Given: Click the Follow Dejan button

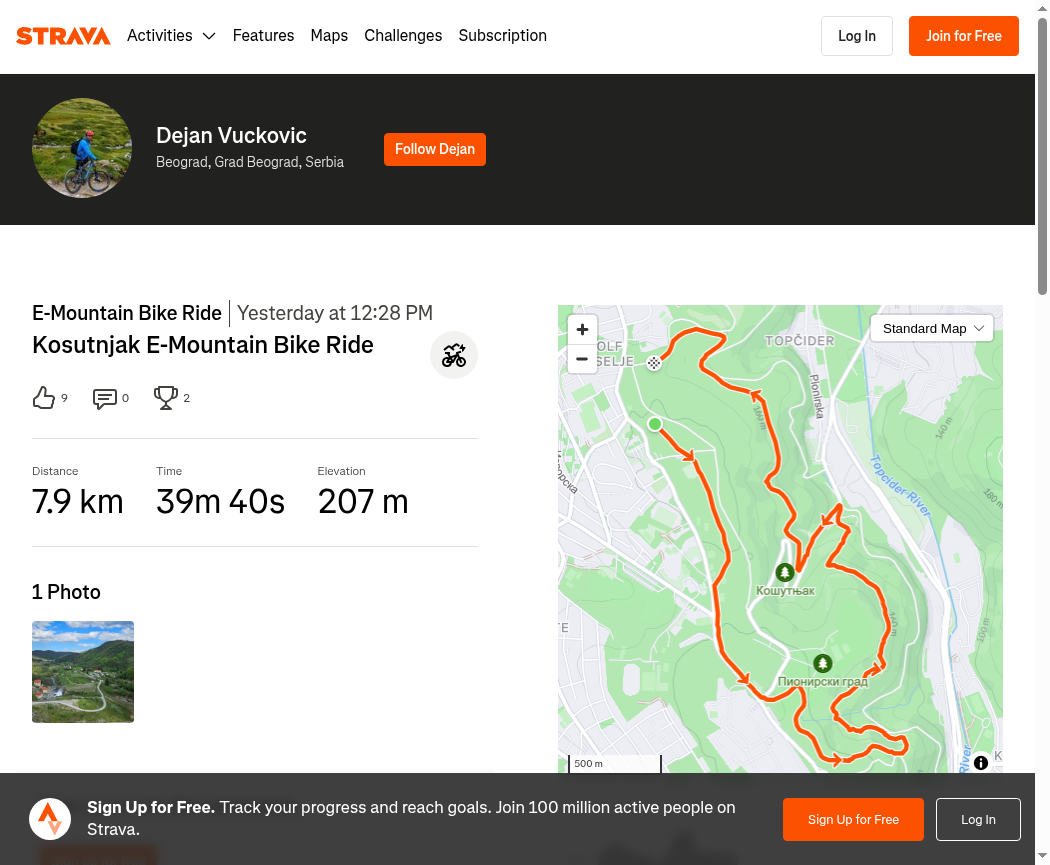Looking at the screenshot, I should pyautogui.click(x=435, y=149).
